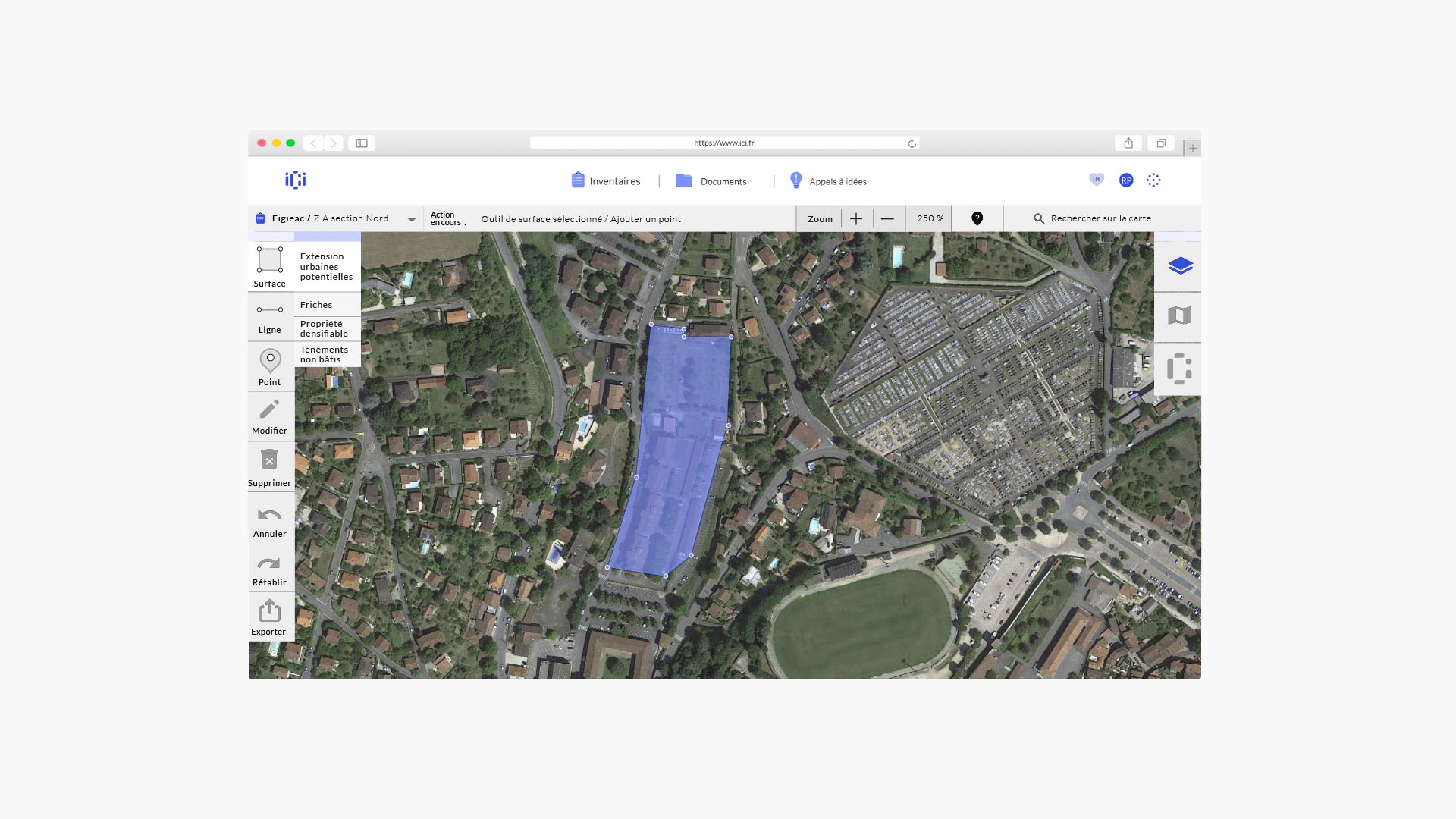Expand the Figeac Z.A section Nord dropdown
Image resolution: width=1456 pixels, height=819 pixels.
pyautogui.click(x=411, y=219)
